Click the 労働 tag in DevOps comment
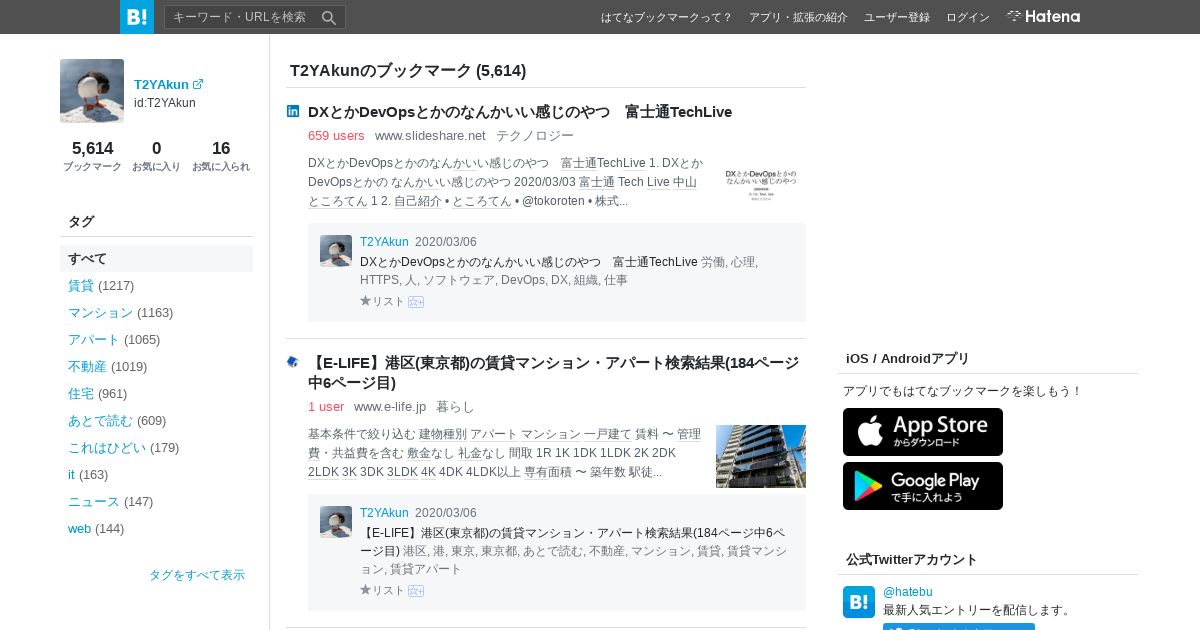 (x=713, y=262)
